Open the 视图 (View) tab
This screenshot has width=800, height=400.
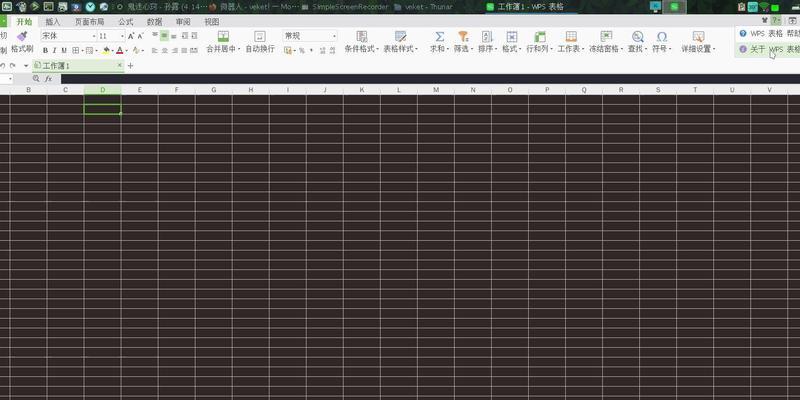(x=211, y=22)
